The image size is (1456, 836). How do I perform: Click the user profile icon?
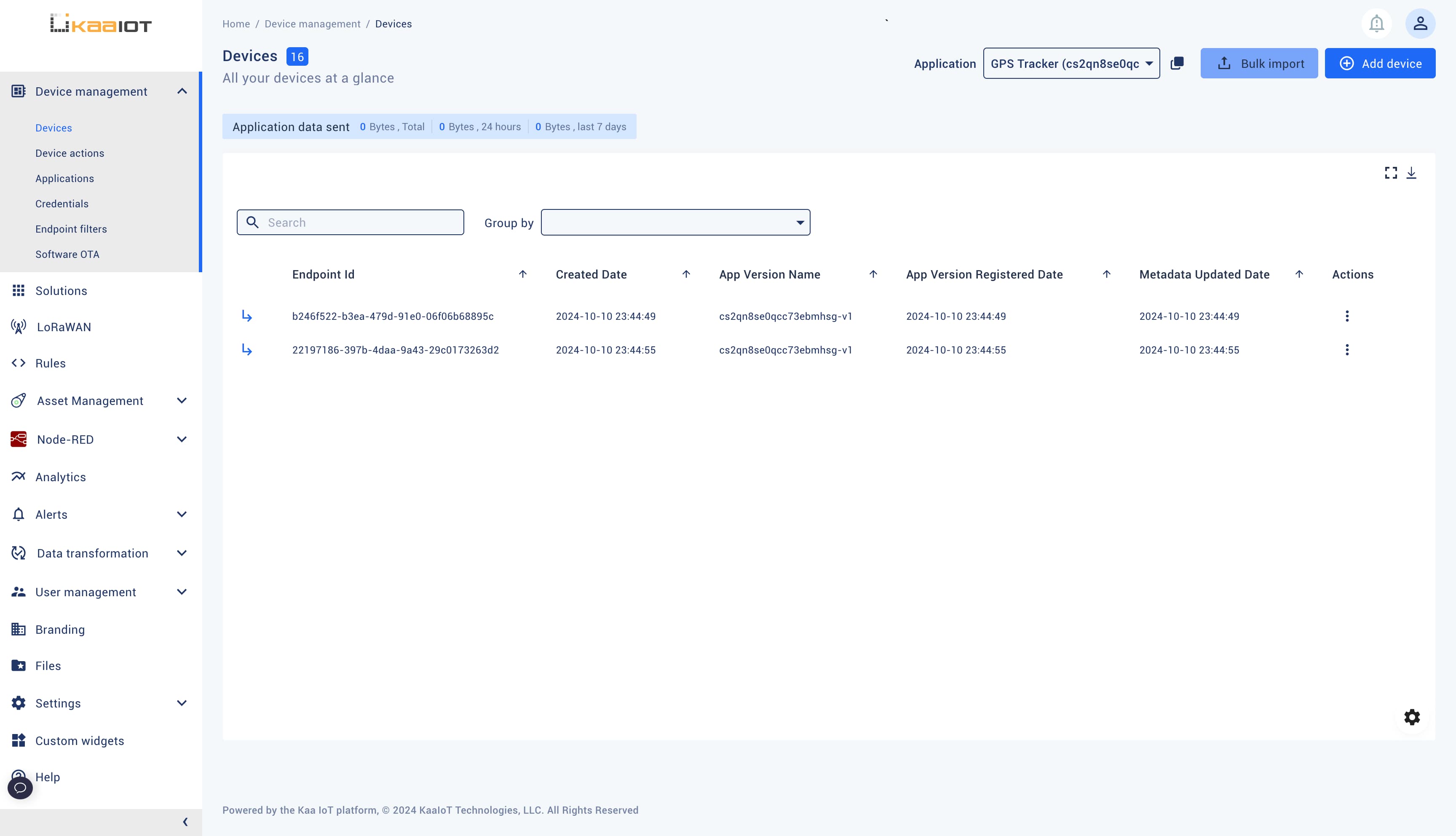pos(1420,23)
